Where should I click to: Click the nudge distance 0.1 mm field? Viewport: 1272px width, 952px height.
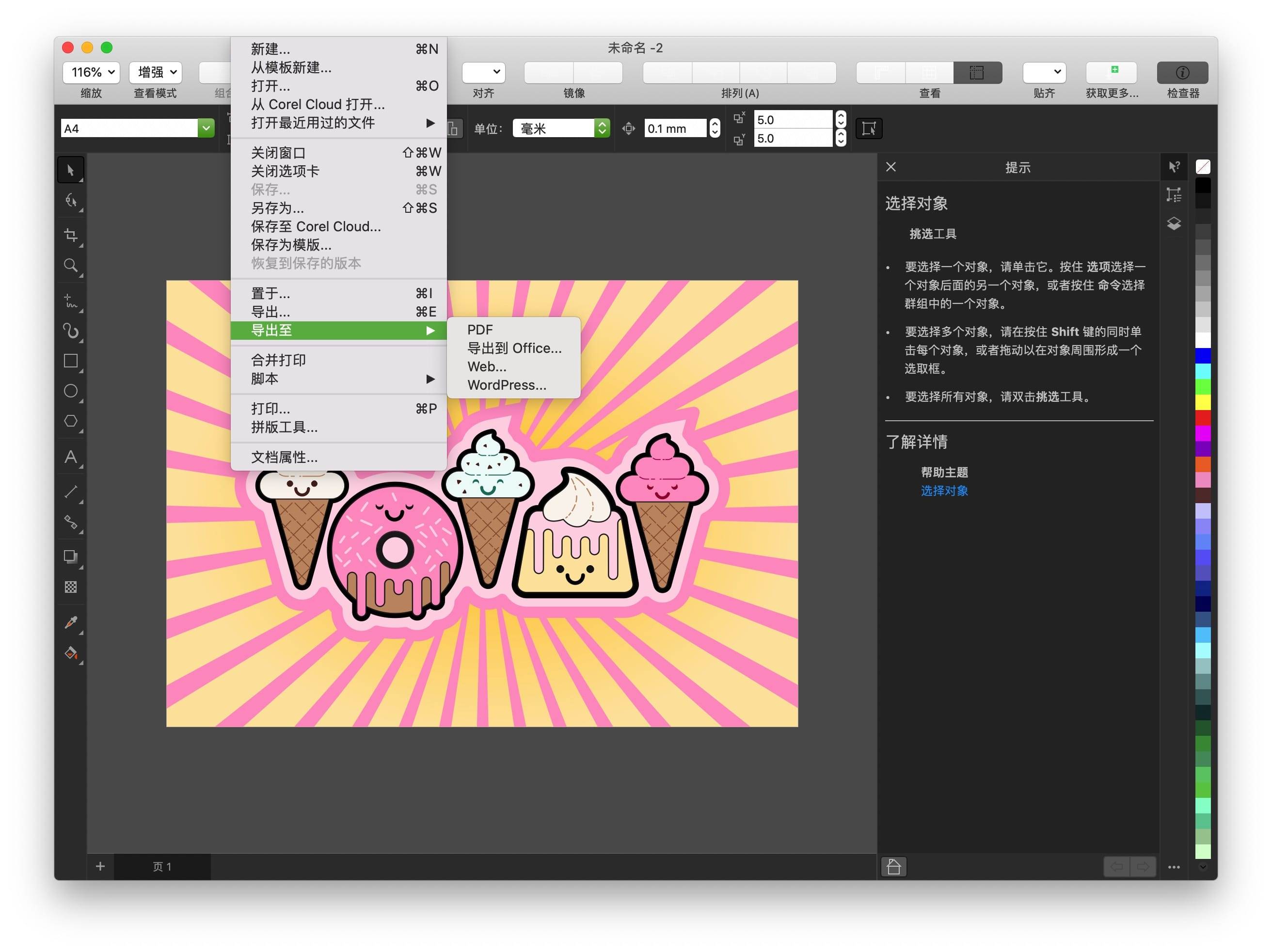(x=674, y=128)
